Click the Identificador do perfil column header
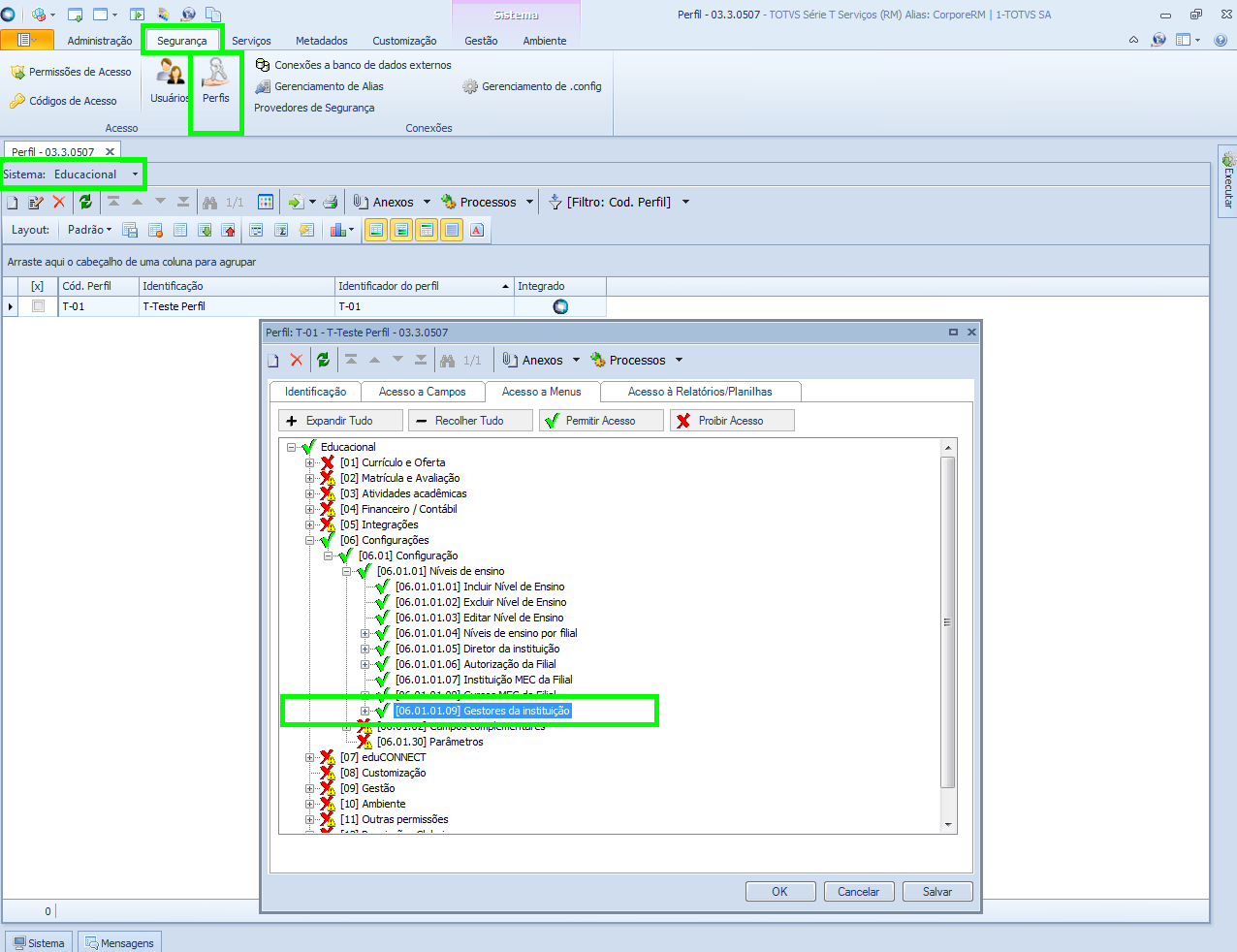The height and width of the screenshot is (952, 1237). 424,286
